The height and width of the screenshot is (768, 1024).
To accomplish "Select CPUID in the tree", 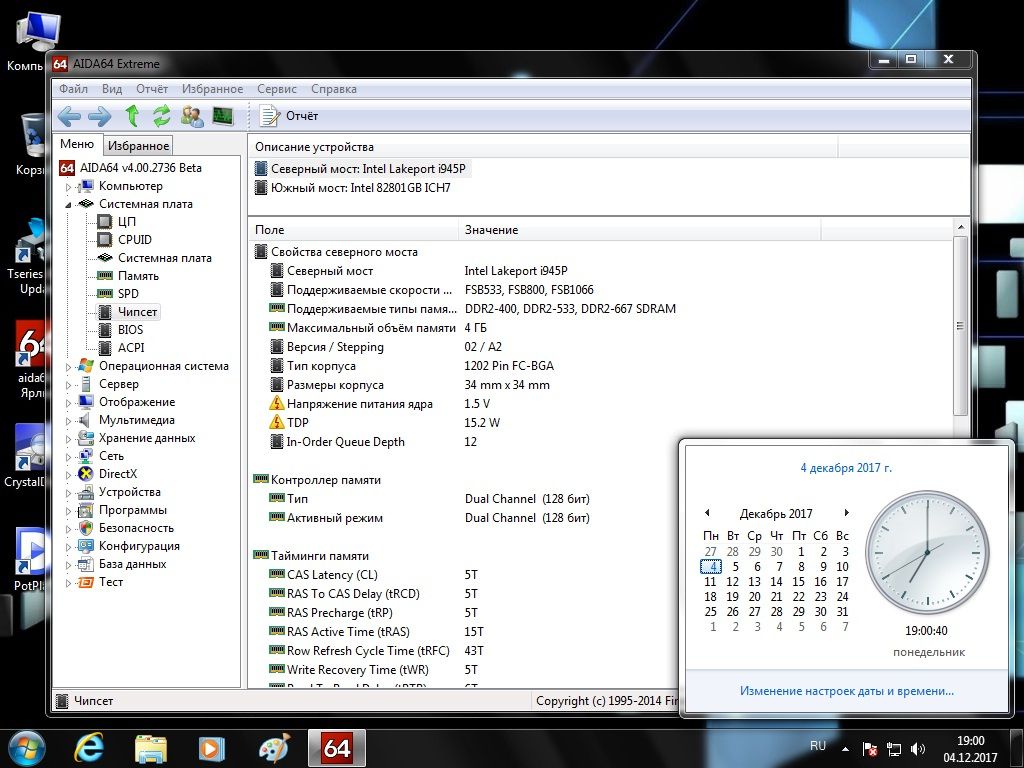I will 135,240.
